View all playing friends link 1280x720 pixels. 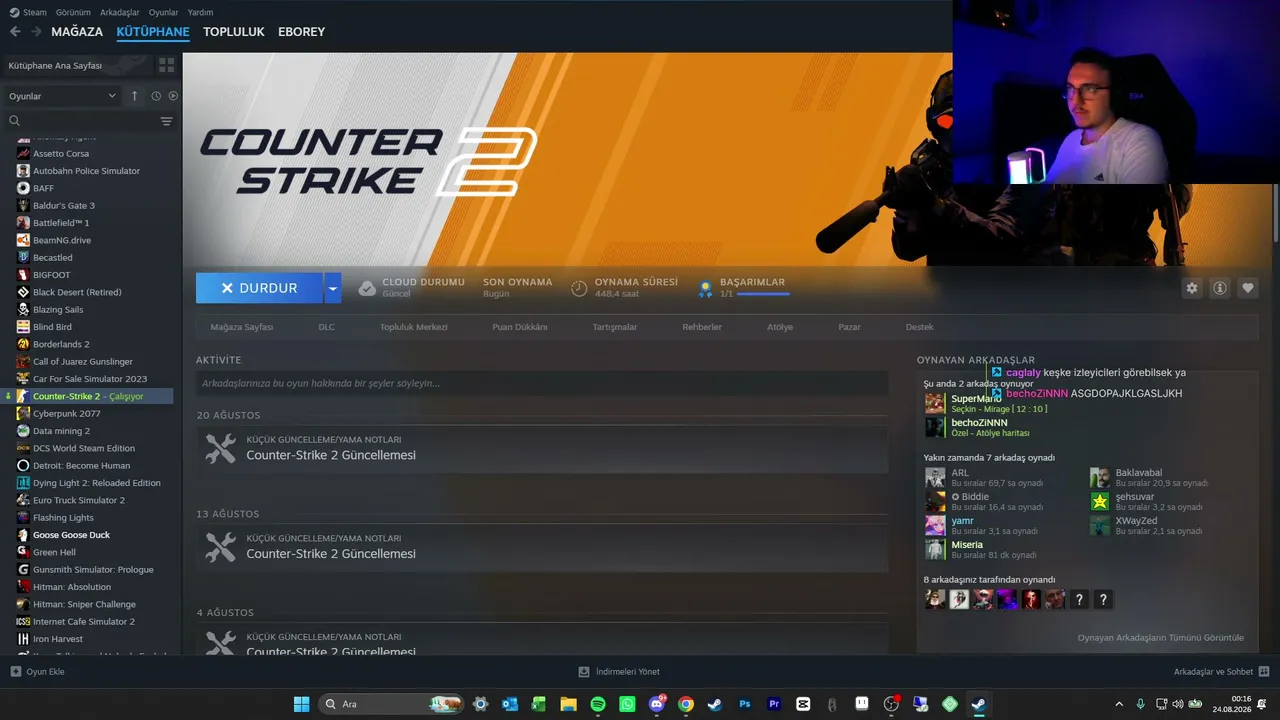1161,638
